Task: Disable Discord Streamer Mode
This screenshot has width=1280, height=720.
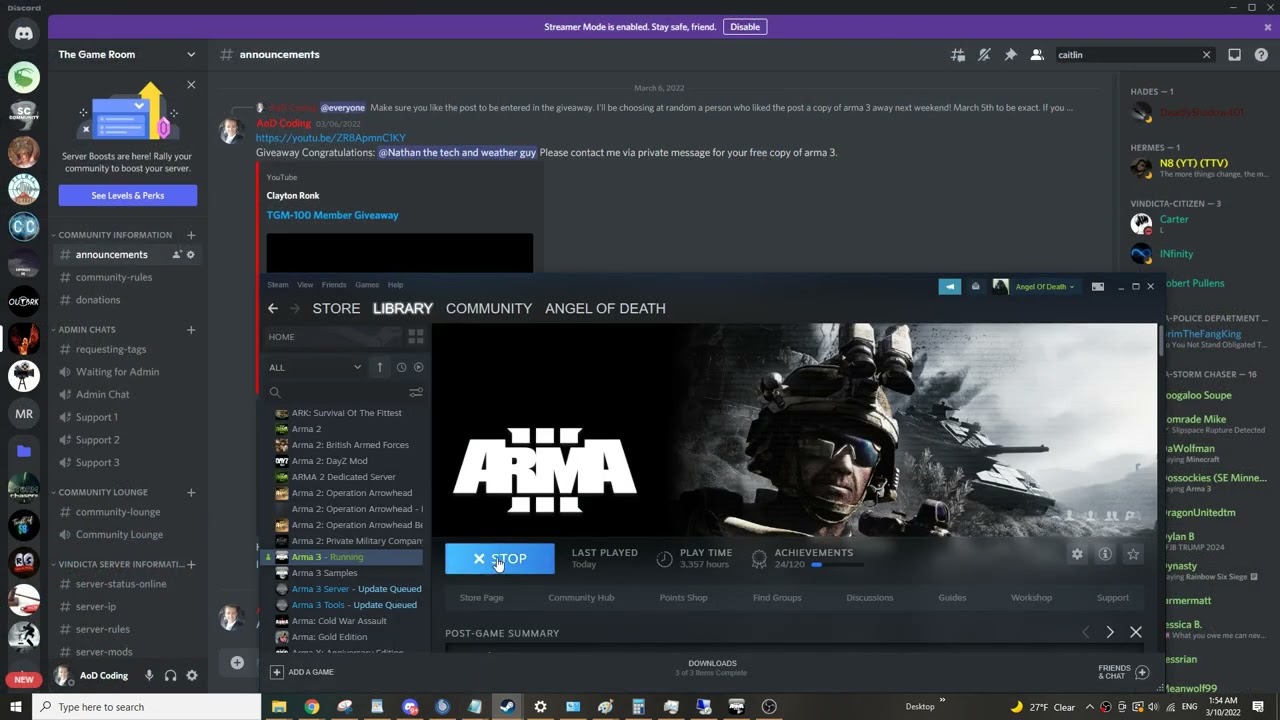Action: click(x=745, y=27)
